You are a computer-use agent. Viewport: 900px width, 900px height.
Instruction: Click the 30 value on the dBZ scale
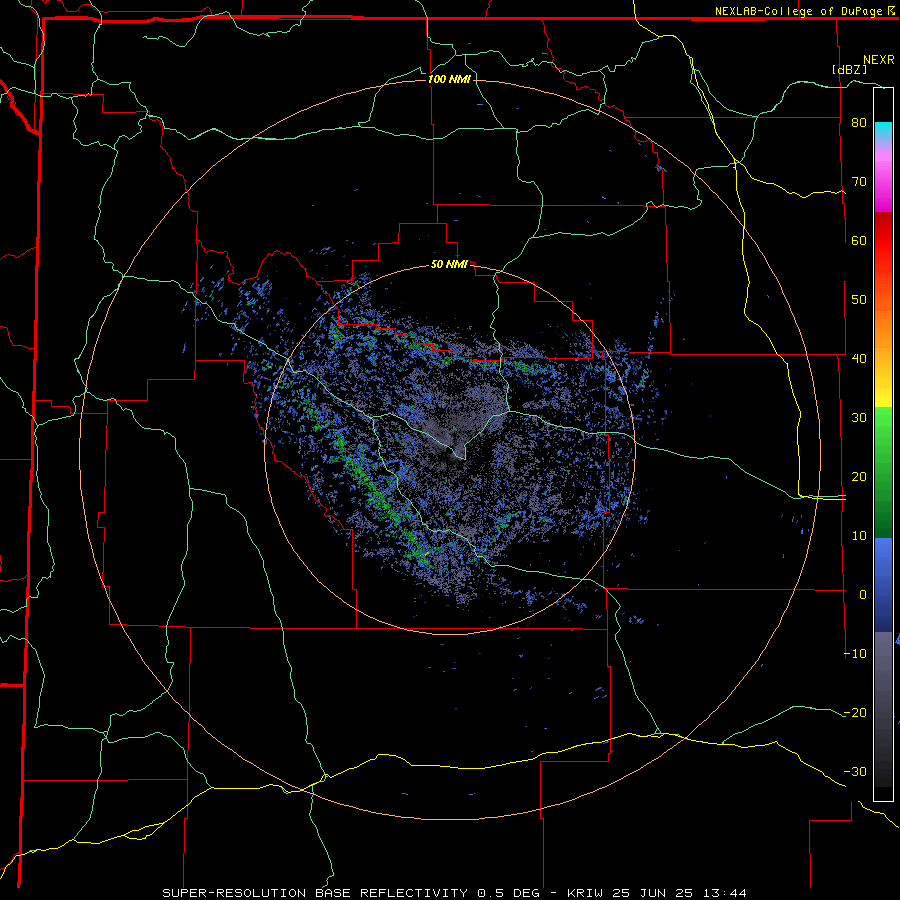pyautogui.click(x=859, y=418)
